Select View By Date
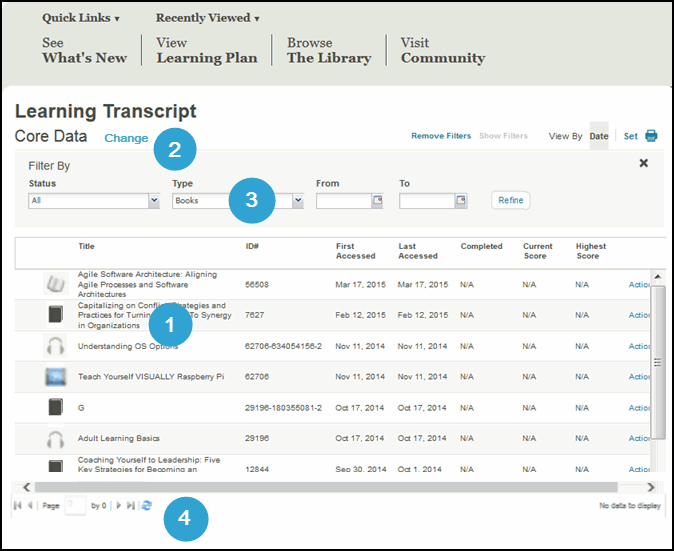The image size is (674, 551). (x=599, y=136)
